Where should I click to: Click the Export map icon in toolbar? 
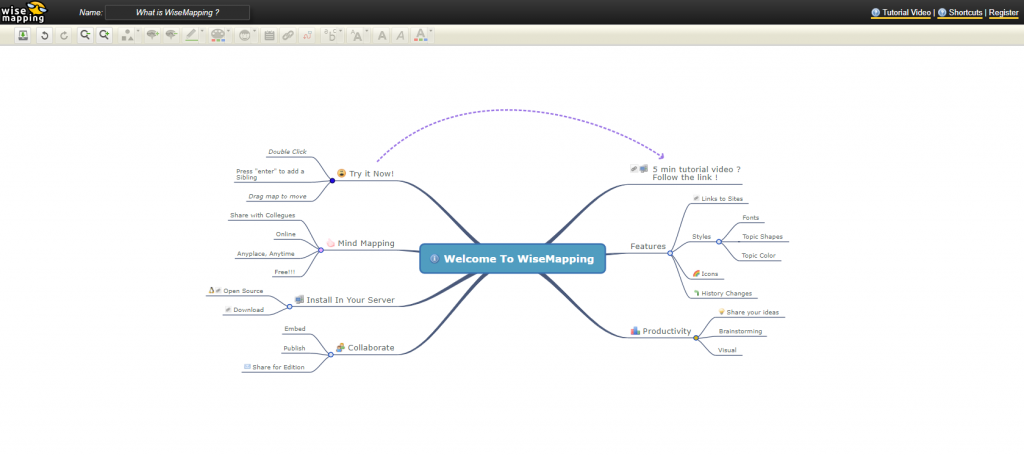click(23, 35)
